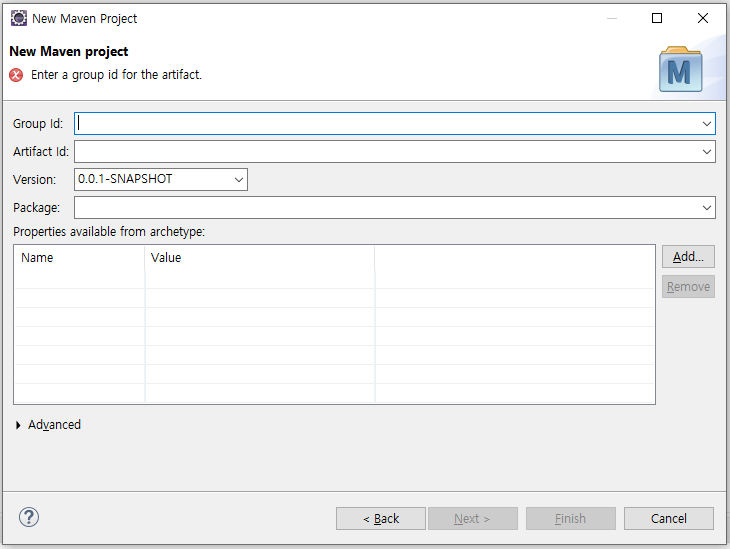Click the Maven M folder icon
The width and height of the screenshot is (730, 549).
[680, 69]
